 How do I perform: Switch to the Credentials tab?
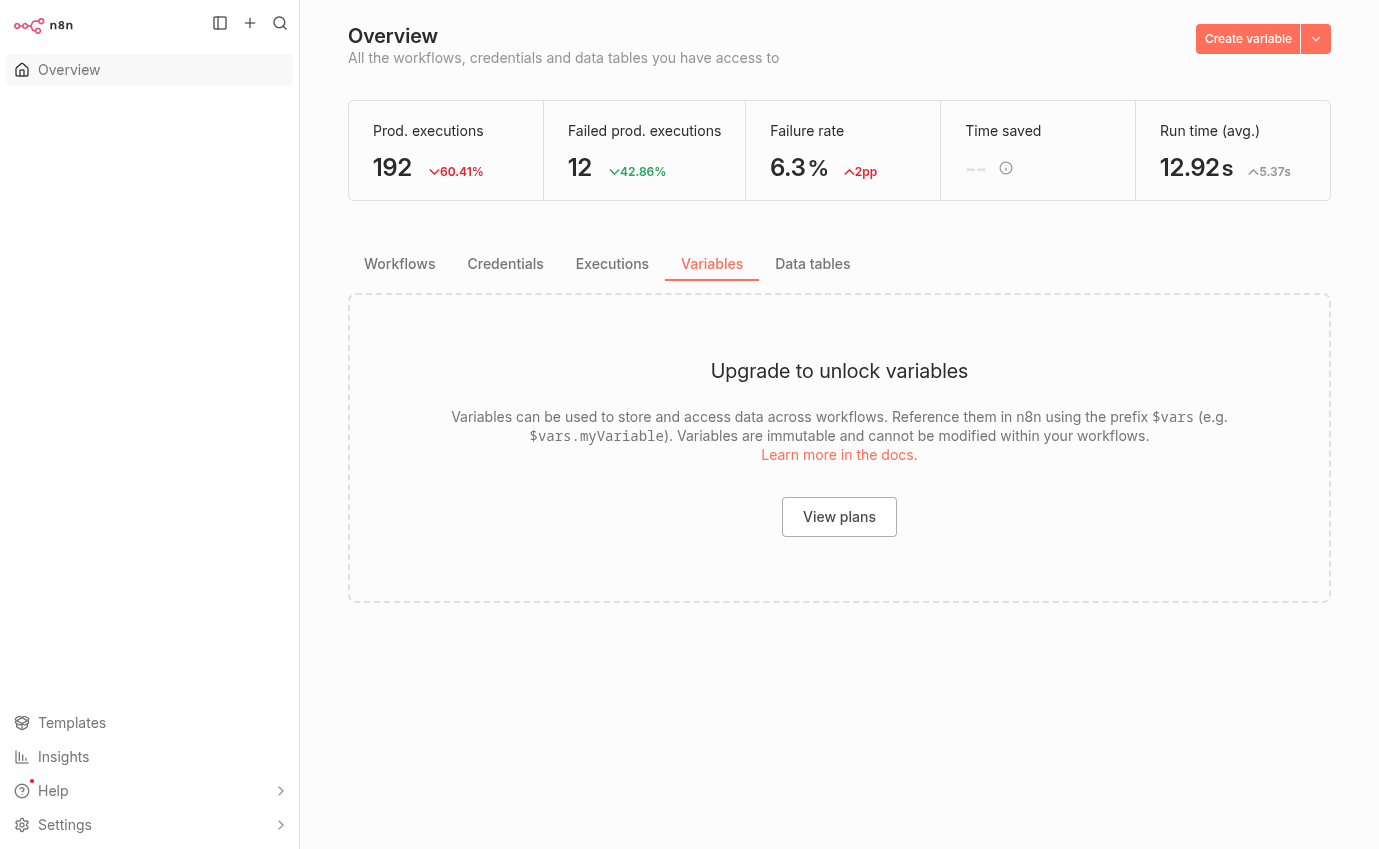point(505,264)
